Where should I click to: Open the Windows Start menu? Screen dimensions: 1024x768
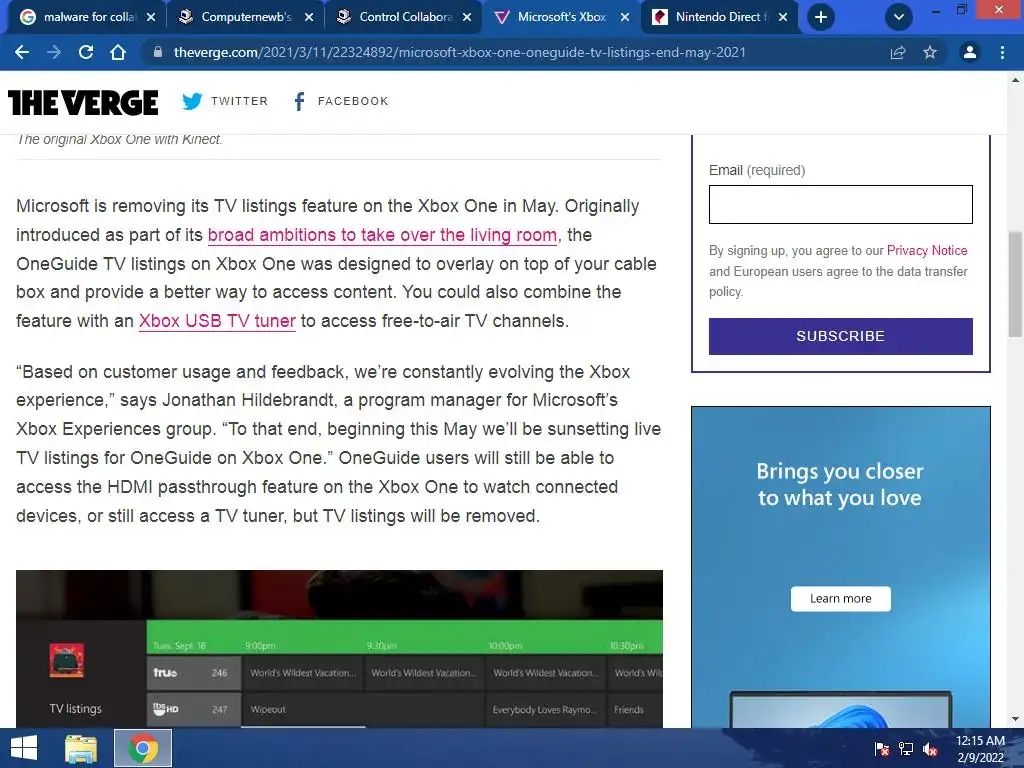pos(24,748)
